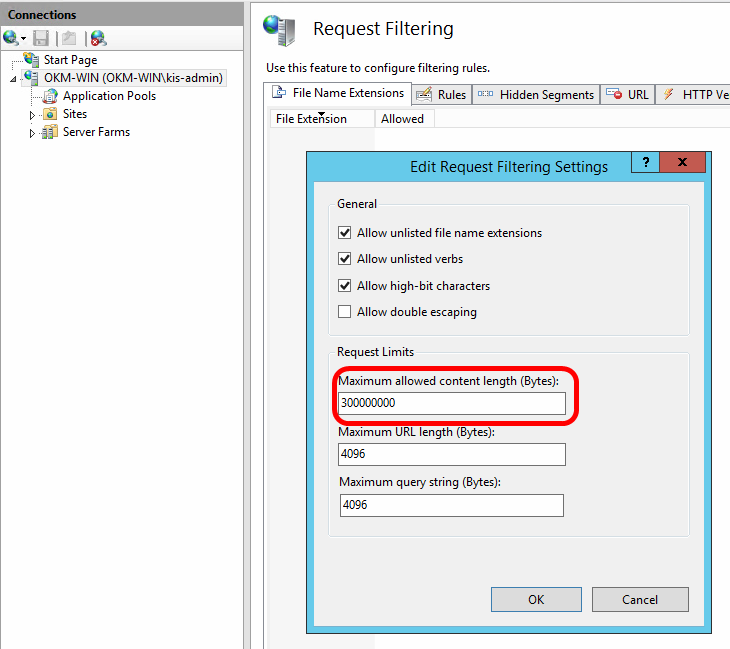Image resolution: width=730 pixels, height=649 pixels.
Task: Click the Cancel button in the dialog
Action: pyautogui.click(x=640, y=599)
